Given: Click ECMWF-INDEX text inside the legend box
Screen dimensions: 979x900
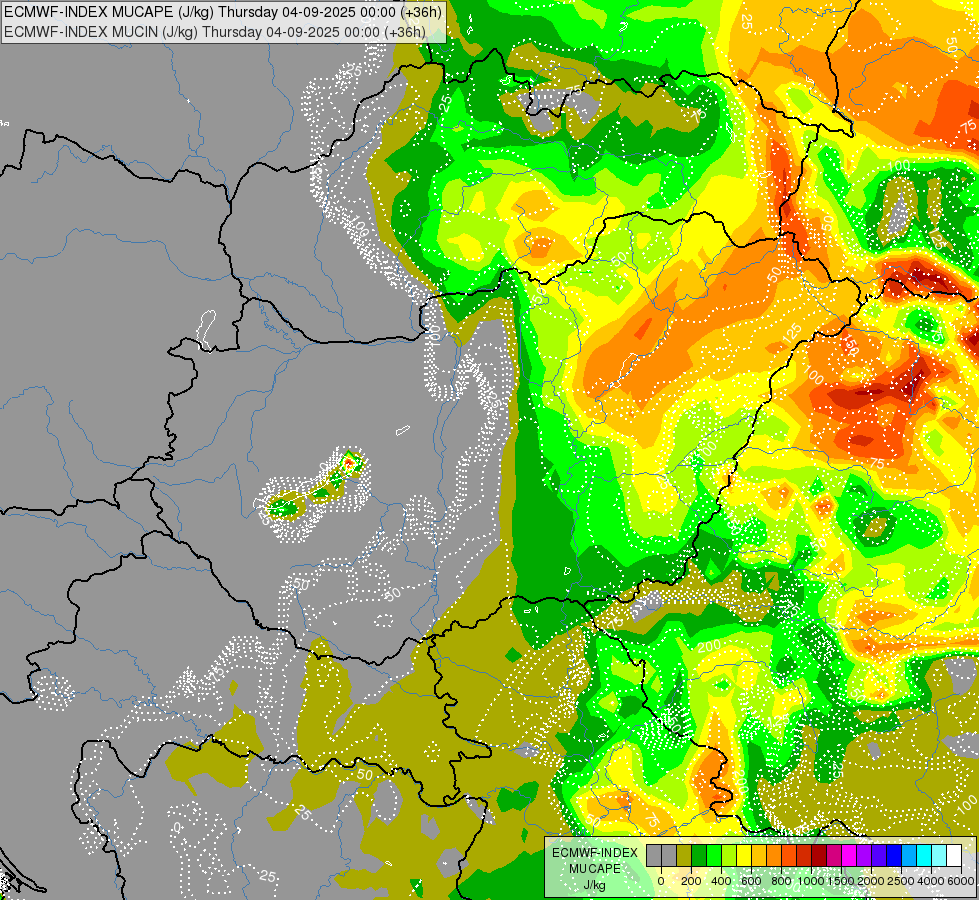Looking at the screenshot, I should point(595,853).
